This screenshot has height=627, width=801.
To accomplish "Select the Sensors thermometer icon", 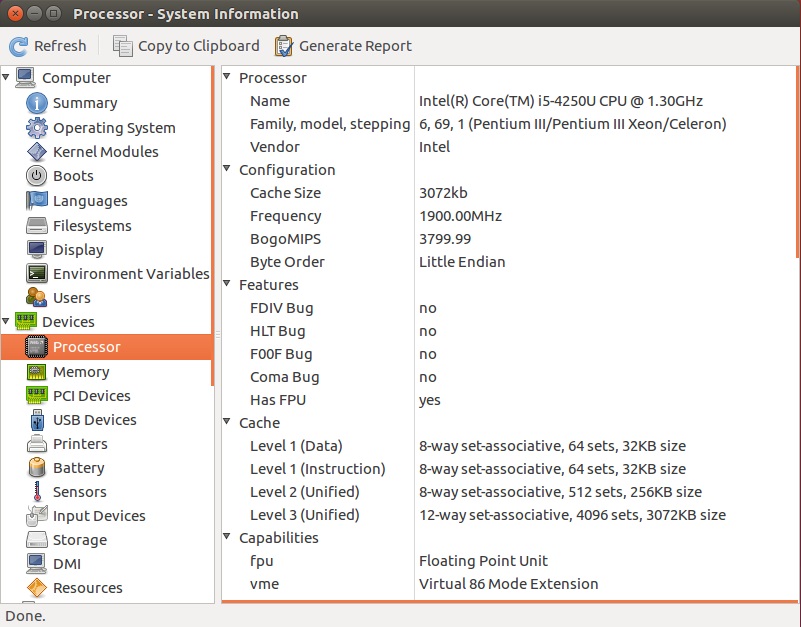I will (x=37, y=492).
